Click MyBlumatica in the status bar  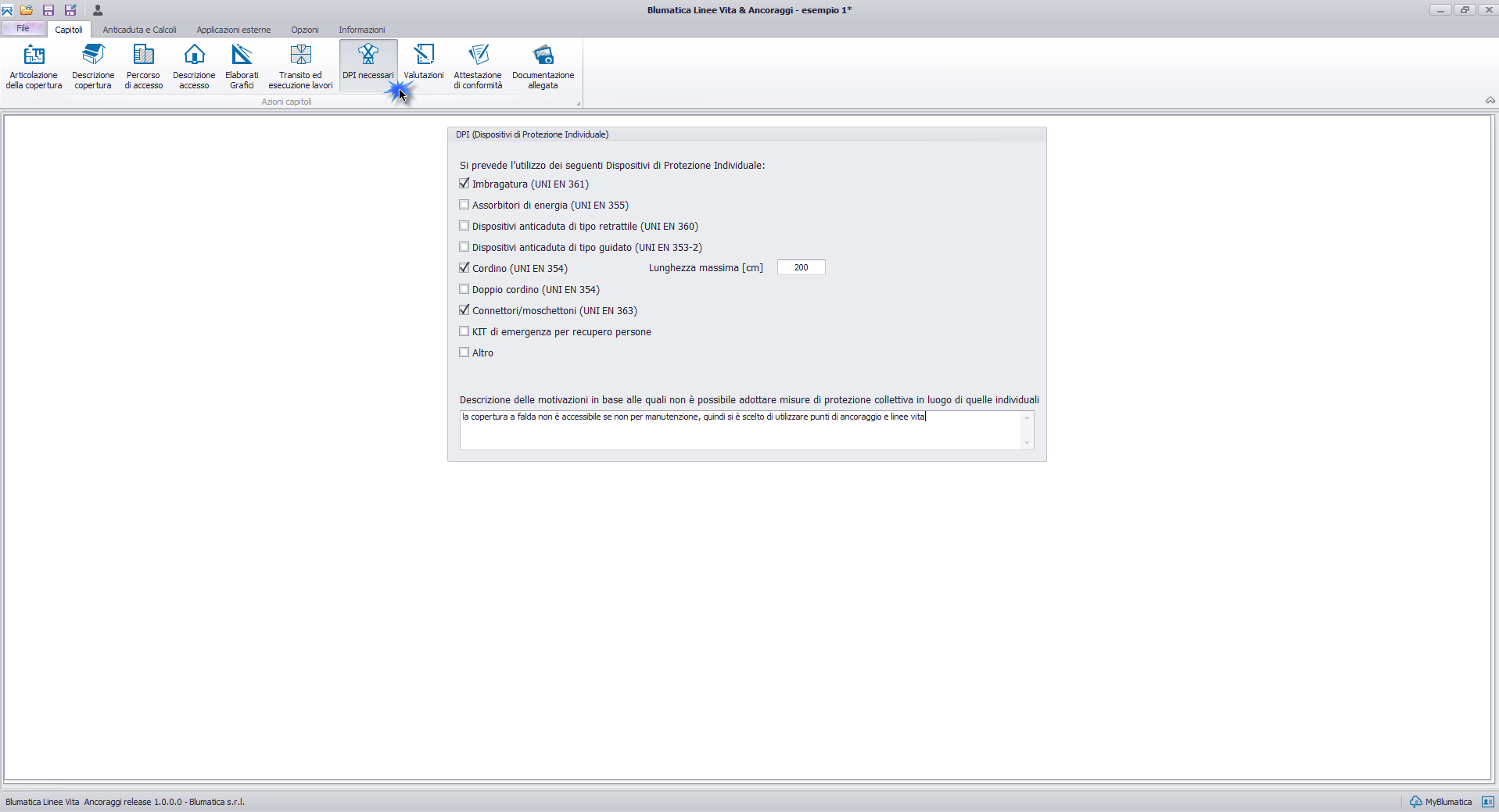1441,802
